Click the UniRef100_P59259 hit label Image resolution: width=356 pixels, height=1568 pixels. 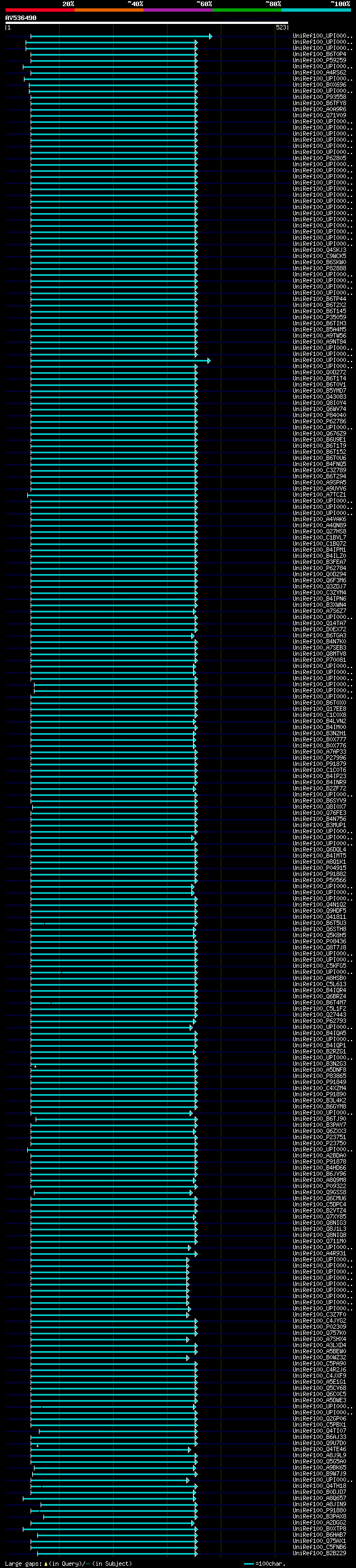click(x=319, y=60)
